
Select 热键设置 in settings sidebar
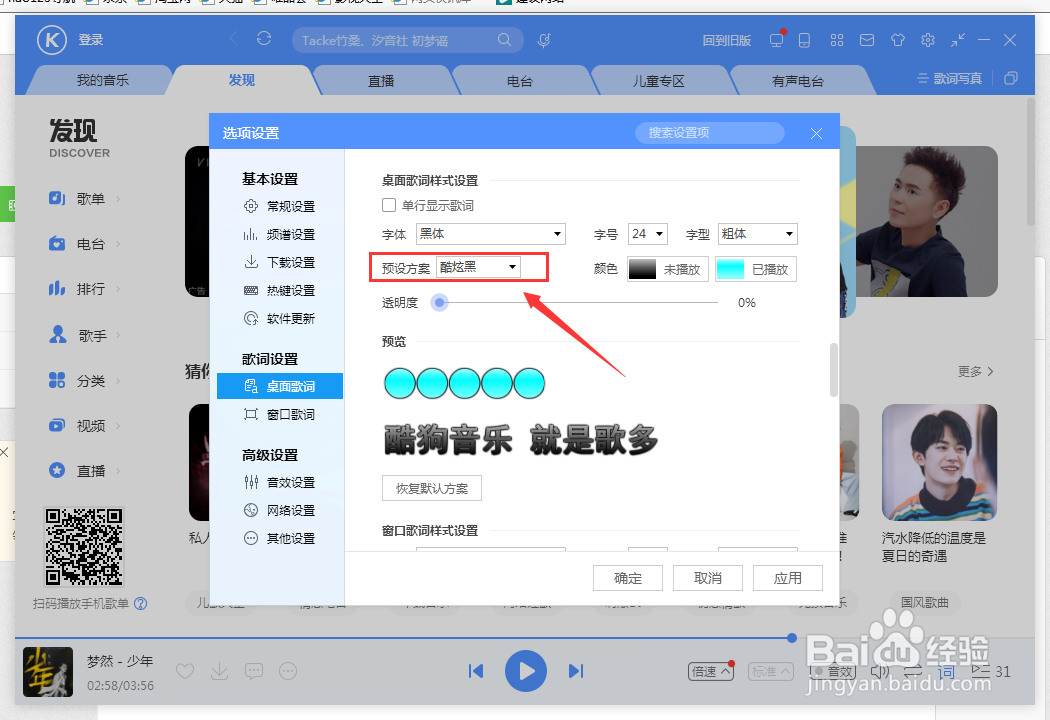click(x=280, y=291)
